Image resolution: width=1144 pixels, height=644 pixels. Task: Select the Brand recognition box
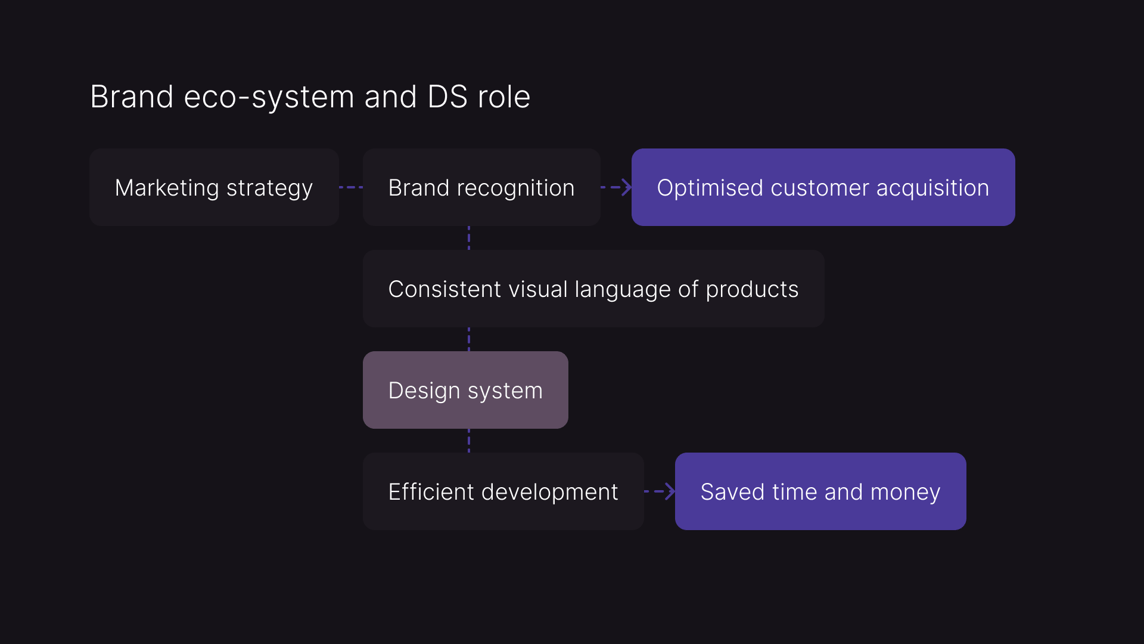(481, 188)
